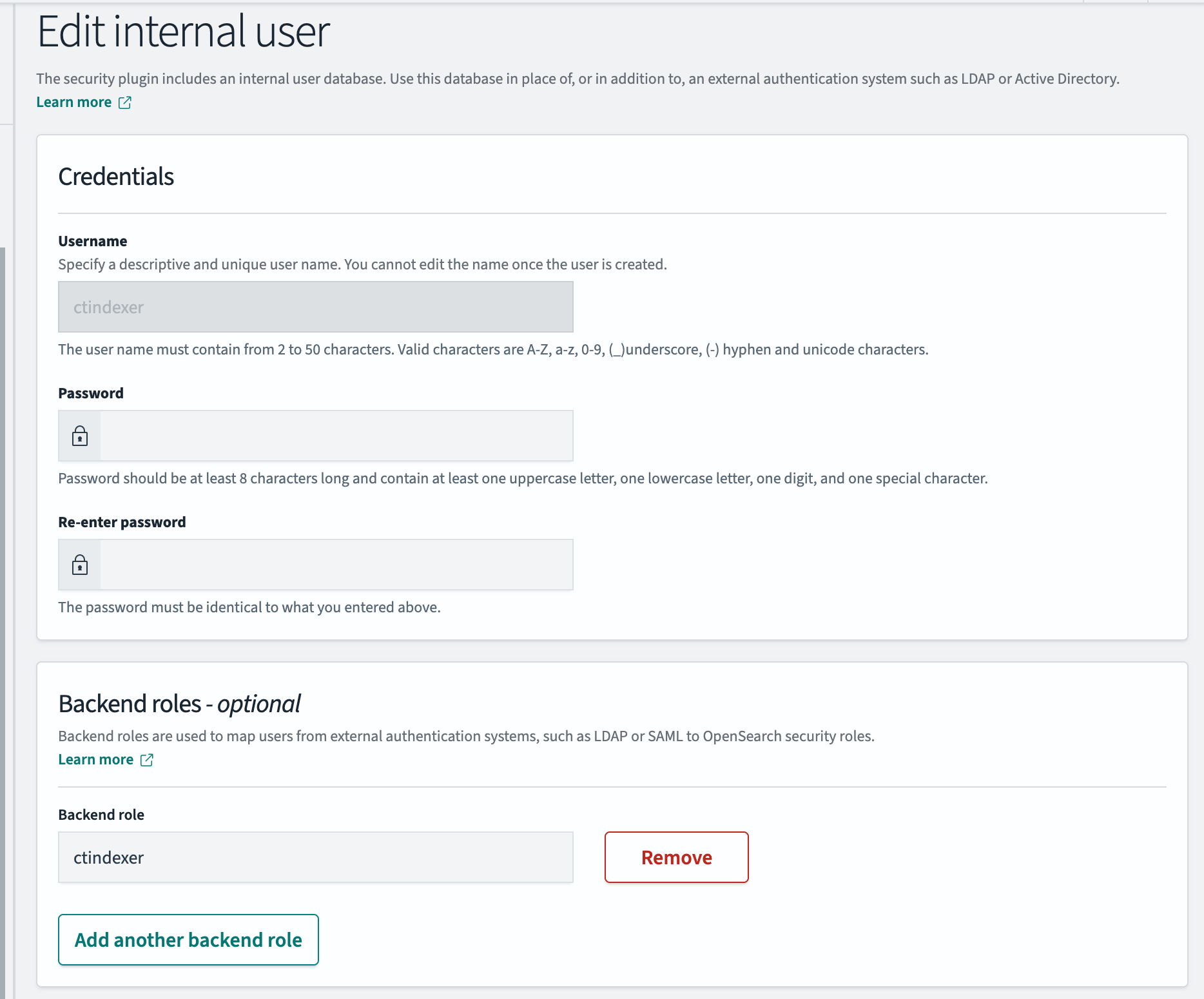The image size is (1204, 999).
Task: Click the left-edge vertical scrollbar
Action: click(3, 619)
